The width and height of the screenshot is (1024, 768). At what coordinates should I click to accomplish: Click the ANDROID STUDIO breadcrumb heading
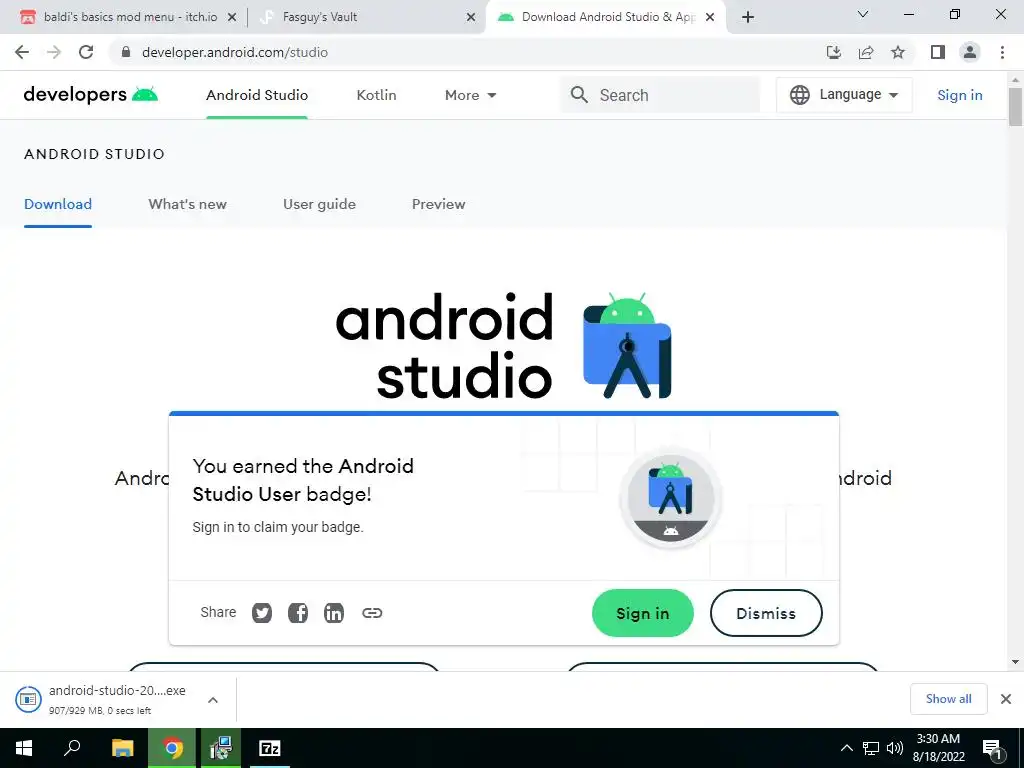[94, 154]
